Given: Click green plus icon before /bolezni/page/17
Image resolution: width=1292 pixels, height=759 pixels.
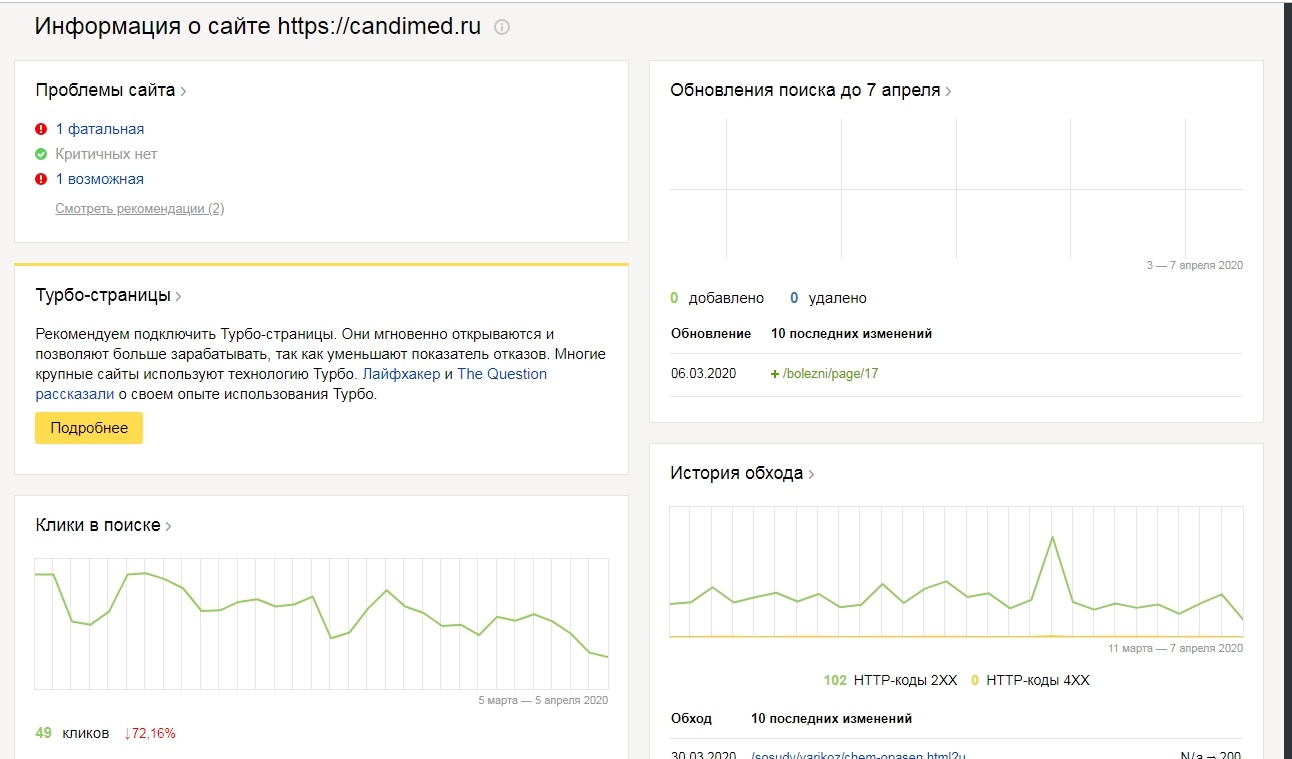Looking at the screenshot, I should click(775, 374).
